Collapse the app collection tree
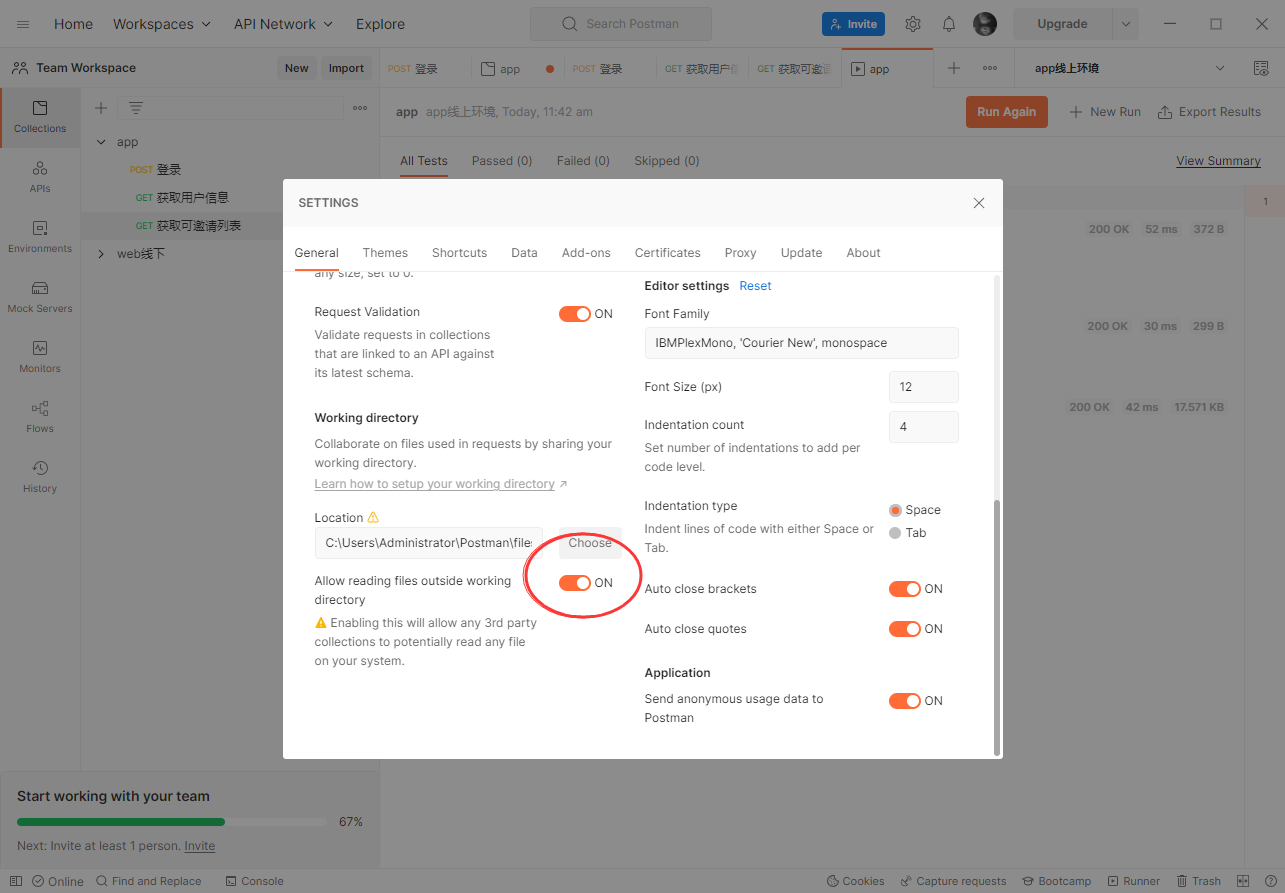The height and width of the screenshot is (893, 1285). [101, 142]
